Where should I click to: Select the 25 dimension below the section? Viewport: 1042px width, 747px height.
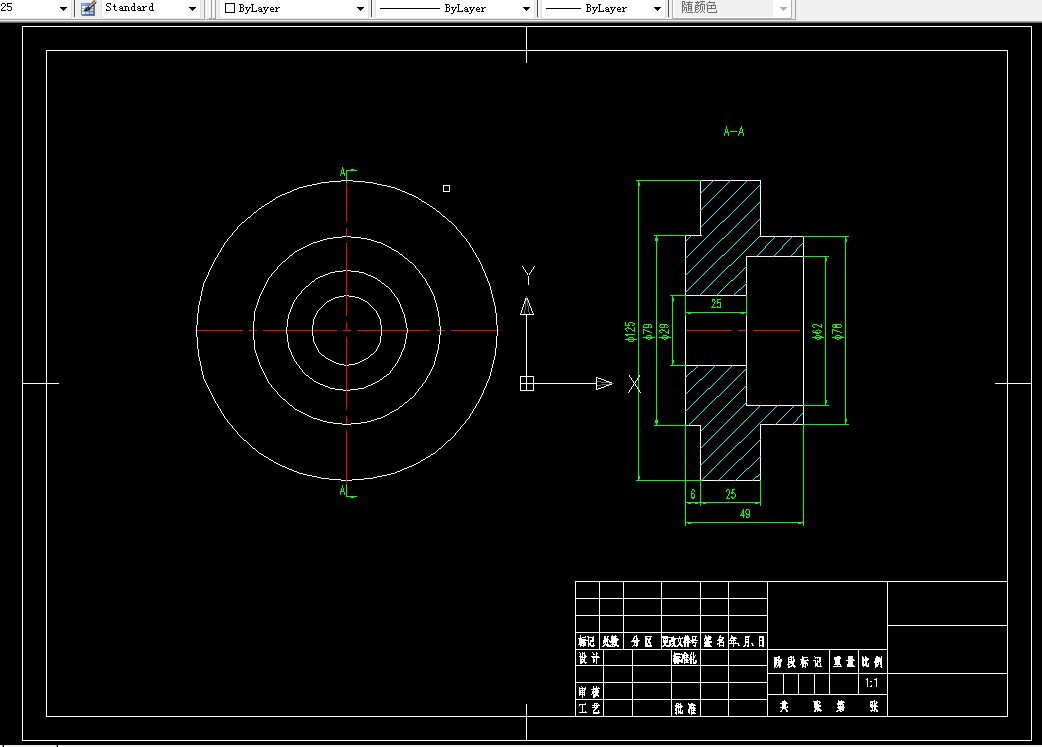click(x=730, y=494)
